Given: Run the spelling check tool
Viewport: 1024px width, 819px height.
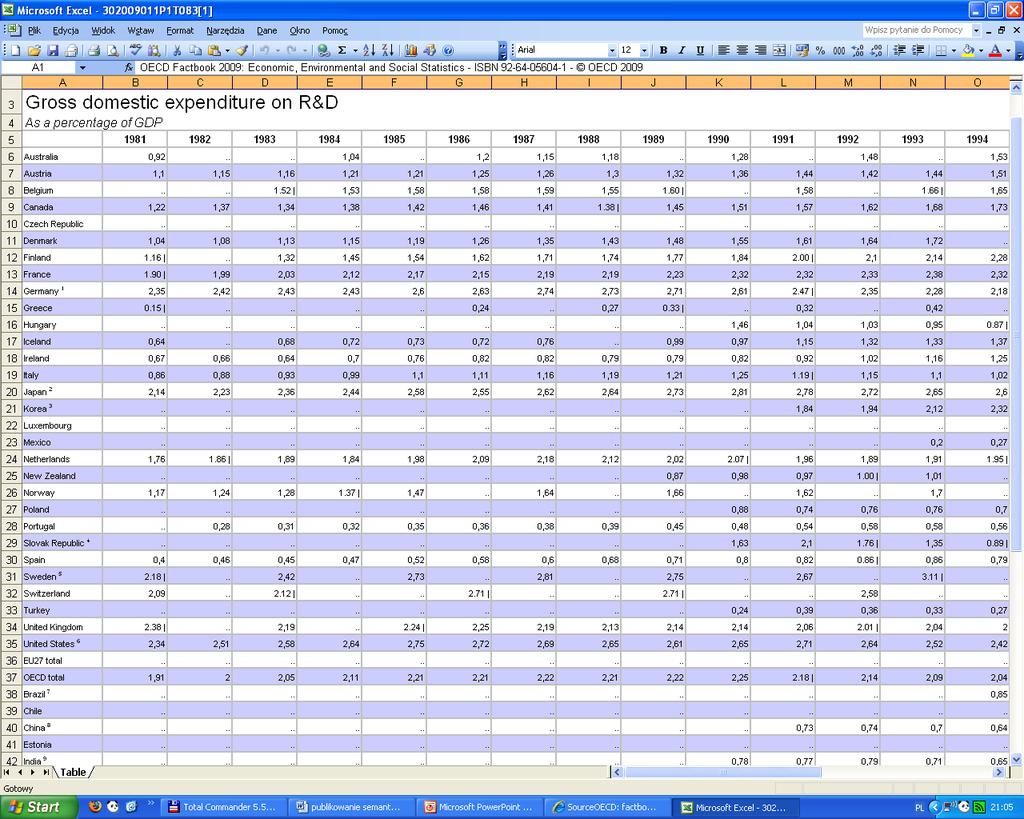Looking at the screenshot, I should click(x=135, y=50).
